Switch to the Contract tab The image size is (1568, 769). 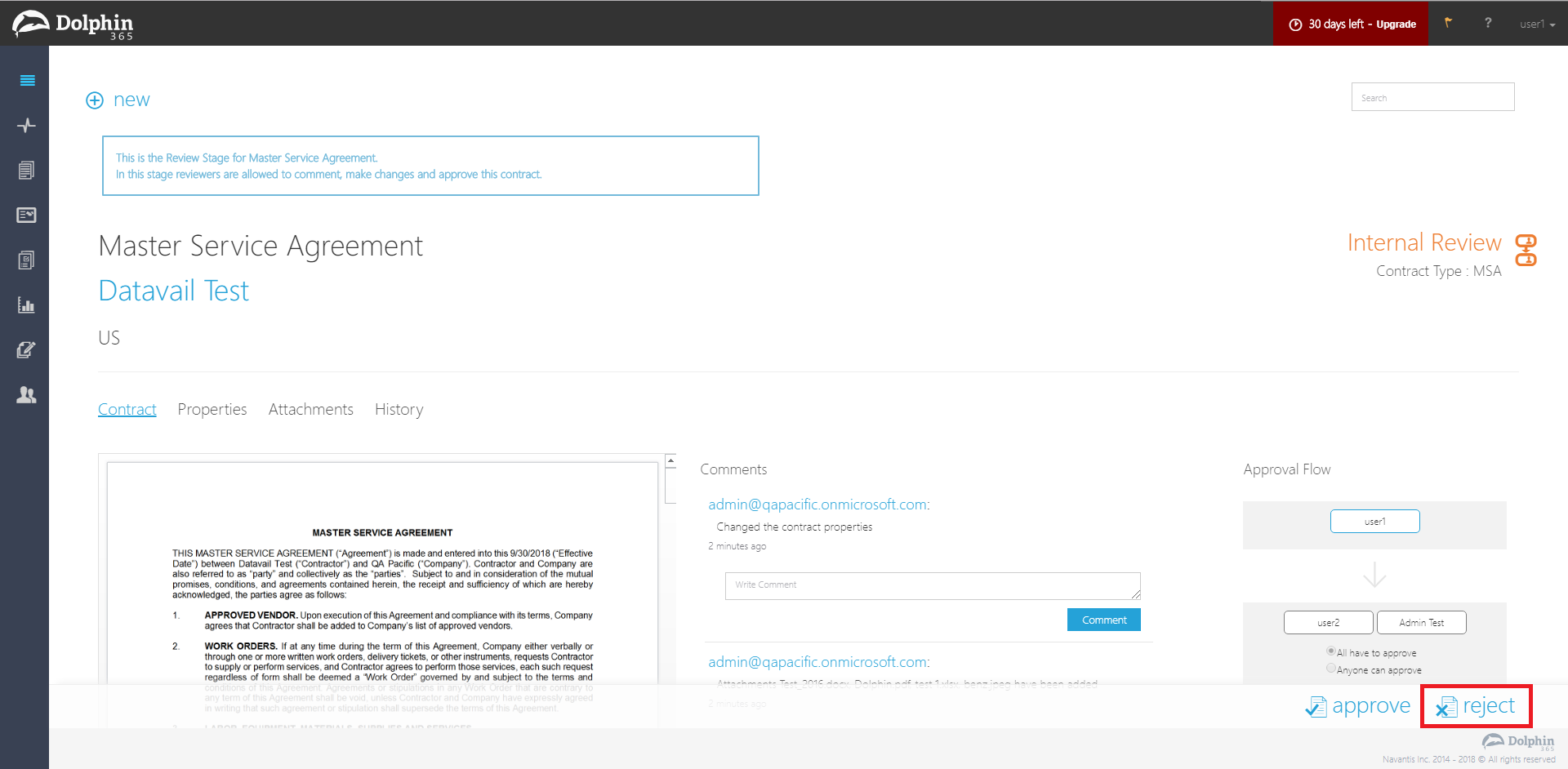pos(127,410)
